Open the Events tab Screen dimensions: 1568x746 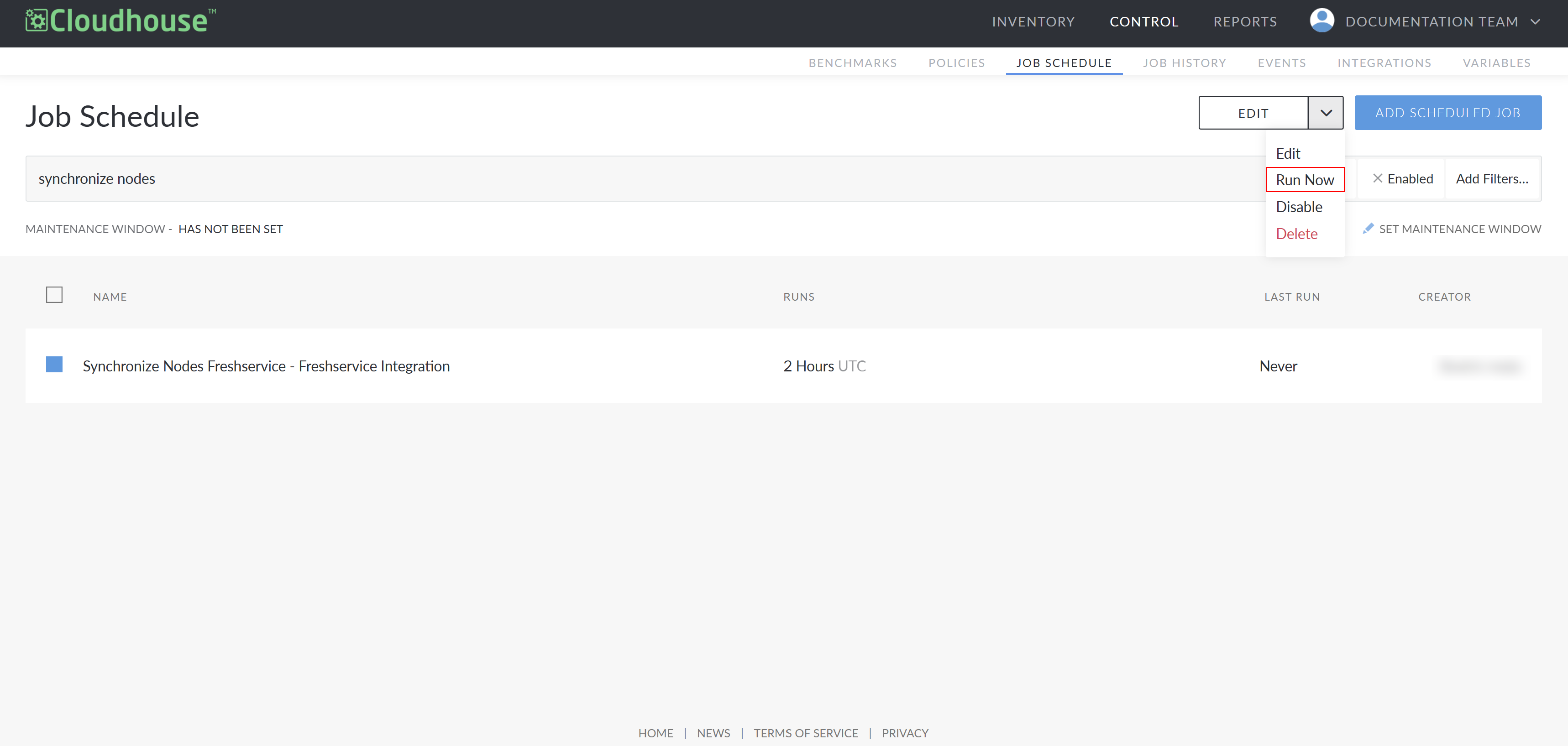[x=1281, y=63]
